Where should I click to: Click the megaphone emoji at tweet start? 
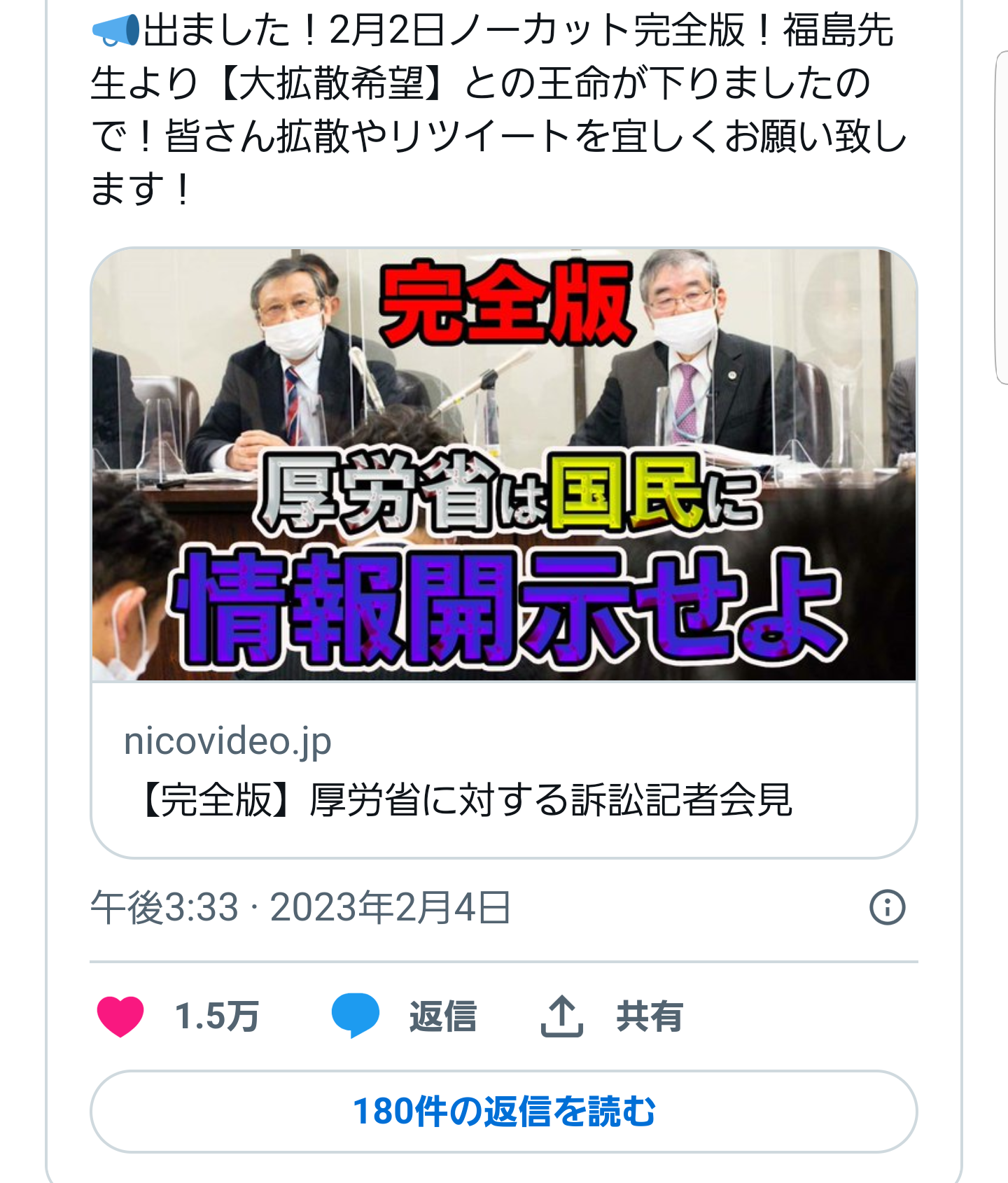tap(116, 31)
